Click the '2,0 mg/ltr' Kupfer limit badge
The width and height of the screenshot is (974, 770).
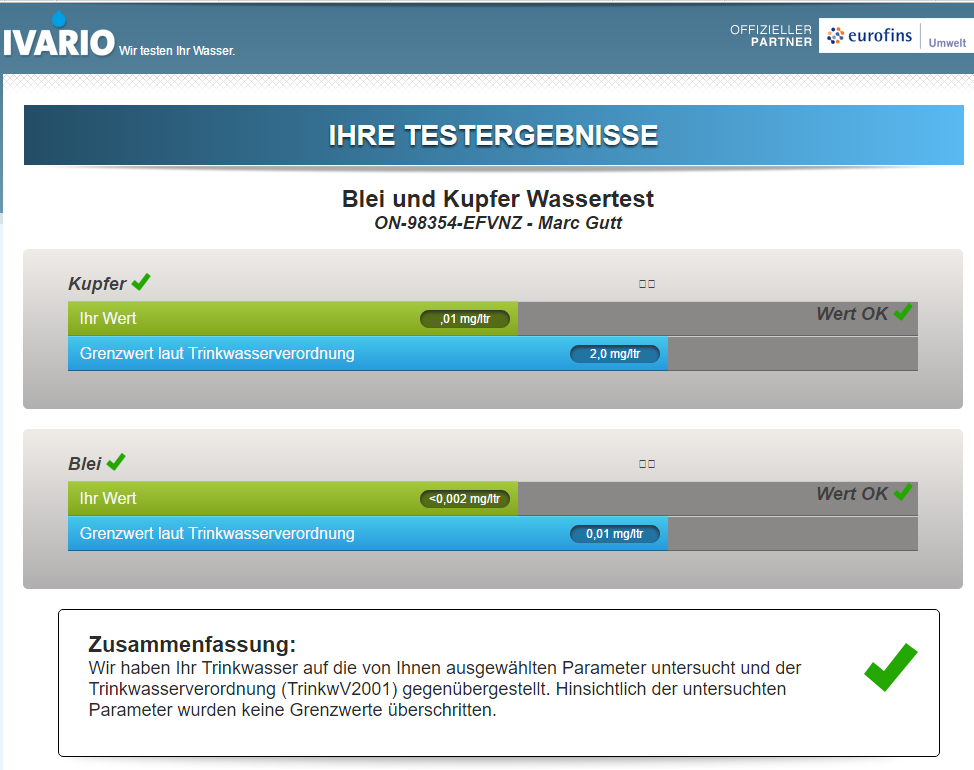coord(614,354)
